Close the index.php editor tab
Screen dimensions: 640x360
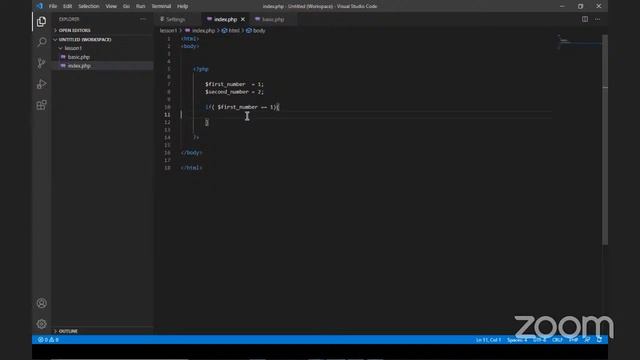tap(243, 19)
